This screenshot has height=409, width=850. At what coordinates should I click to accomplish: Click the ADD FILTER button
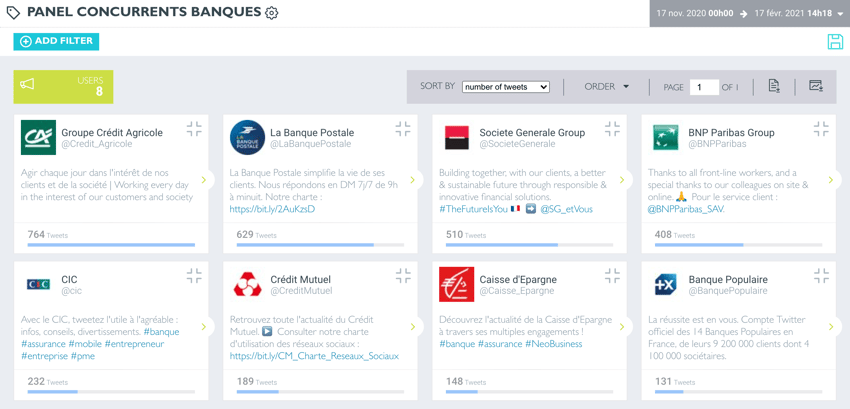tap(56, 41)
